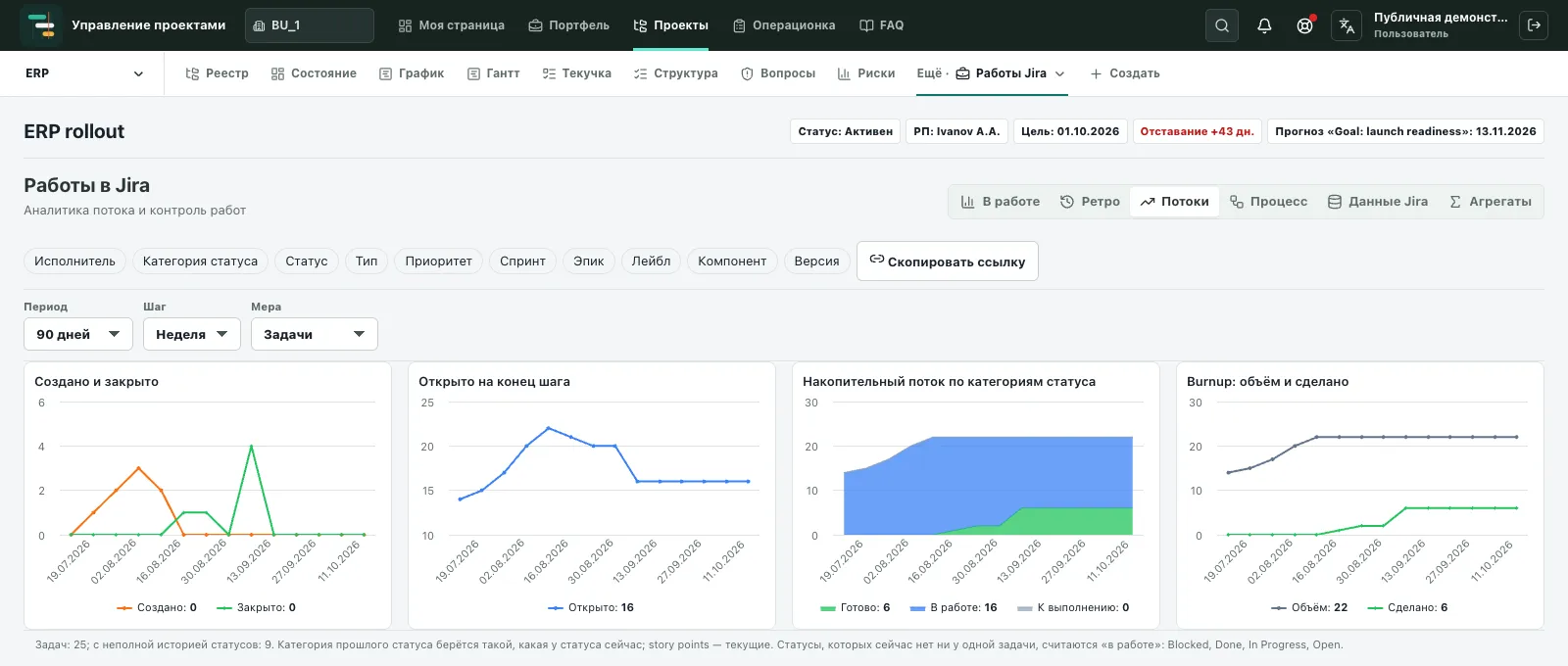Screen dimensions: 1568x666
Task: Click the Публичная демонст... user profile
Action: coord(1441,25)
